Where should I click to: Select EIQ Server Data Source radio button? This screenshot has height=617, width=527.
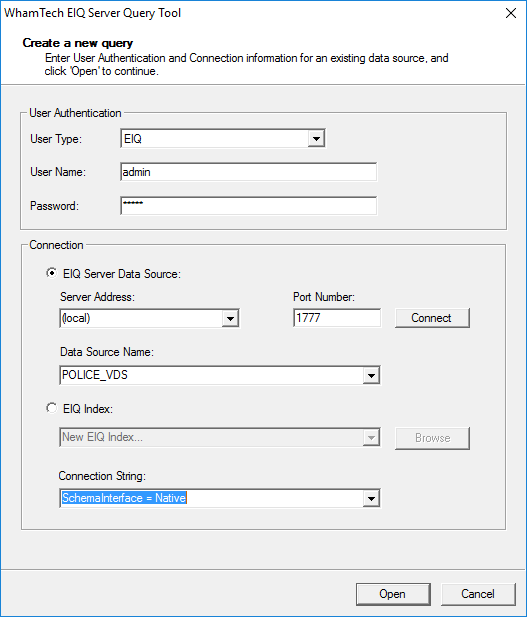(x=51, y=273)
